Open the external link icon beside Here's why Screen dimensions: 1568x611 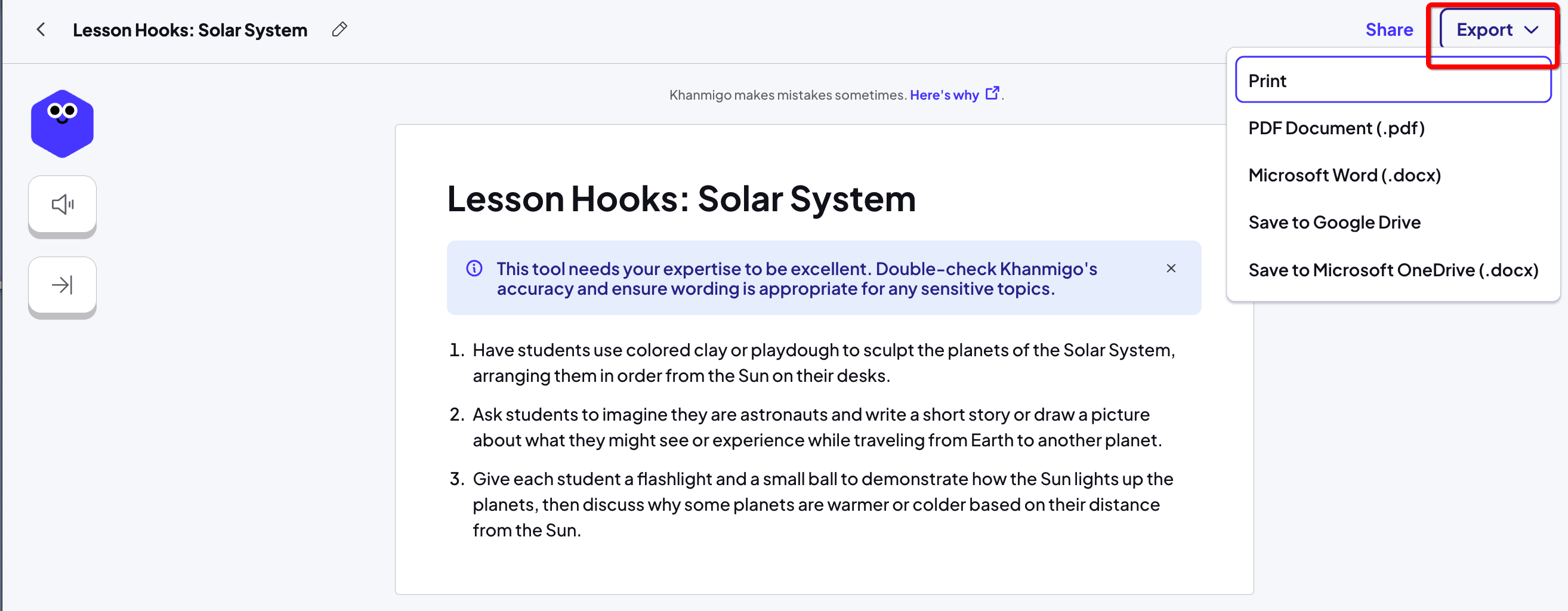coord(992,93)
